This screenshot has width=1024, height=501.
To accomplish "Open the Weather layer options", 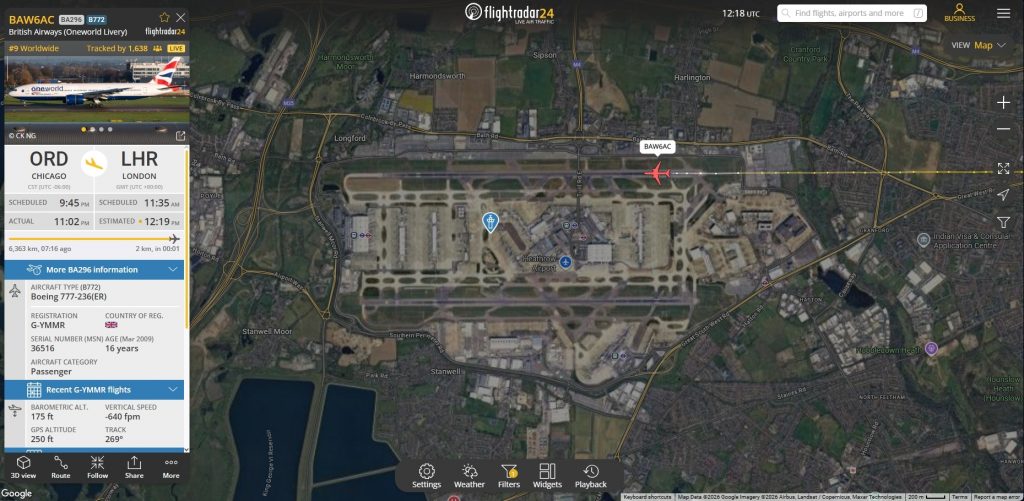I will click(469, 476).
